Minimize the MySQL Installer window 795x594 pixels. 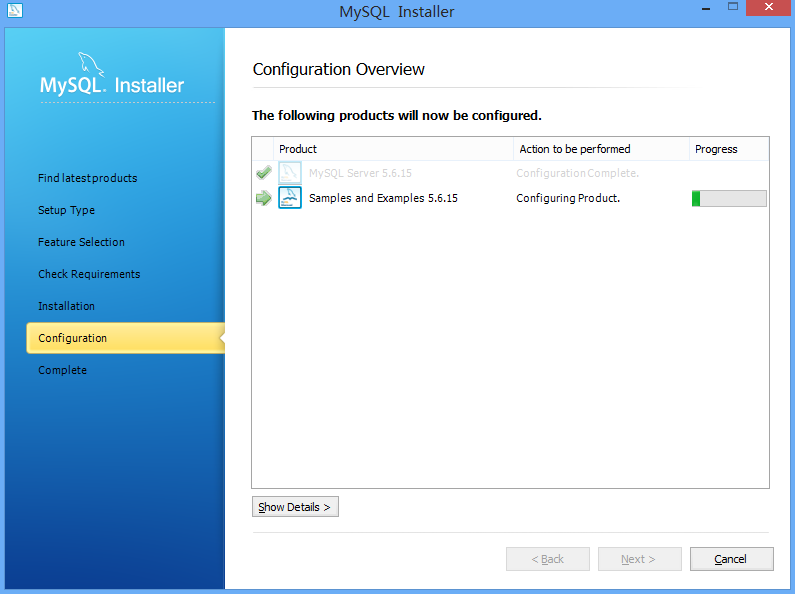tap(697, 9)
